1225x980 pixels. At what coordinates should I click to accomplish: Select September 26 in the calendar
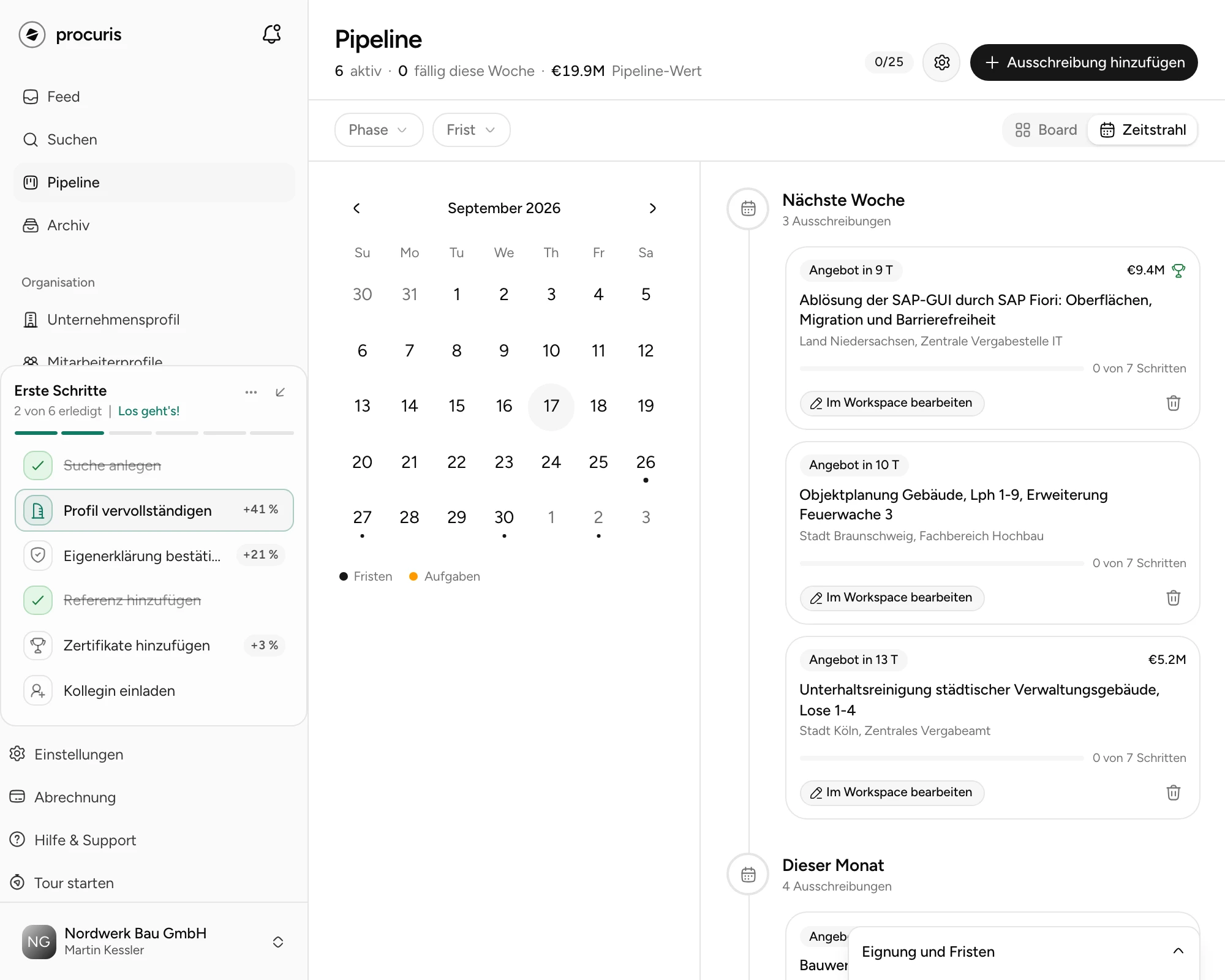pos(646,462)
